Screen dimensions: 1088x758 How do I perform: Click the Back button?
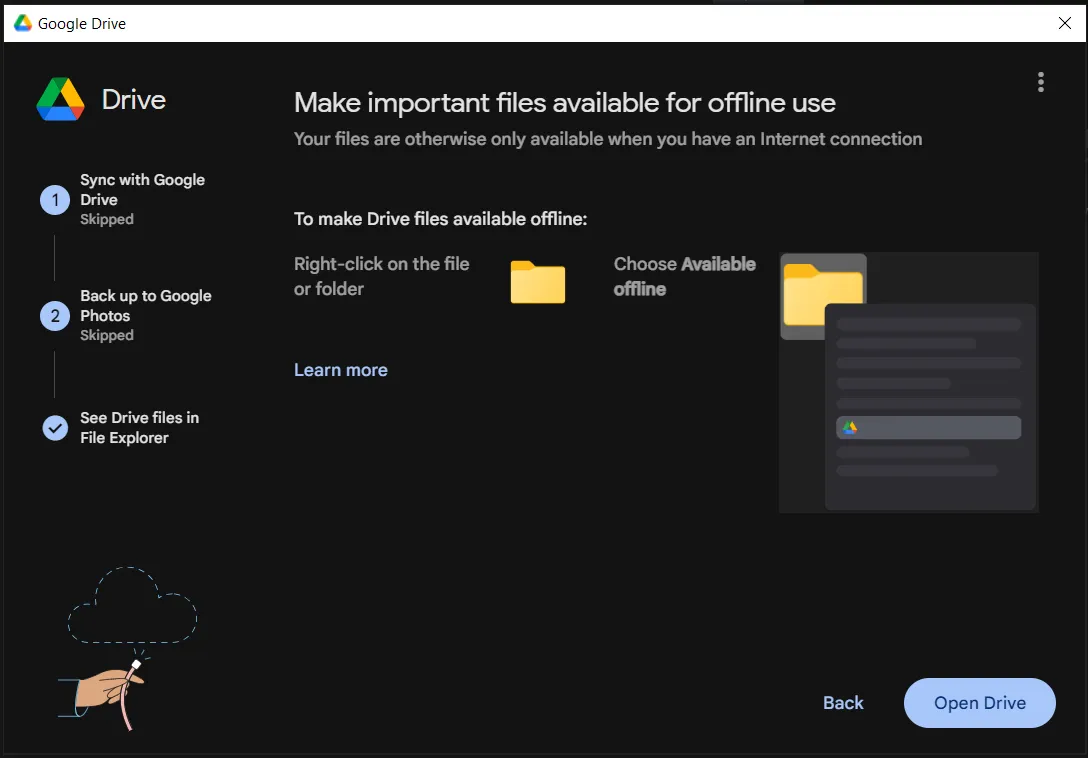(843, 702)
